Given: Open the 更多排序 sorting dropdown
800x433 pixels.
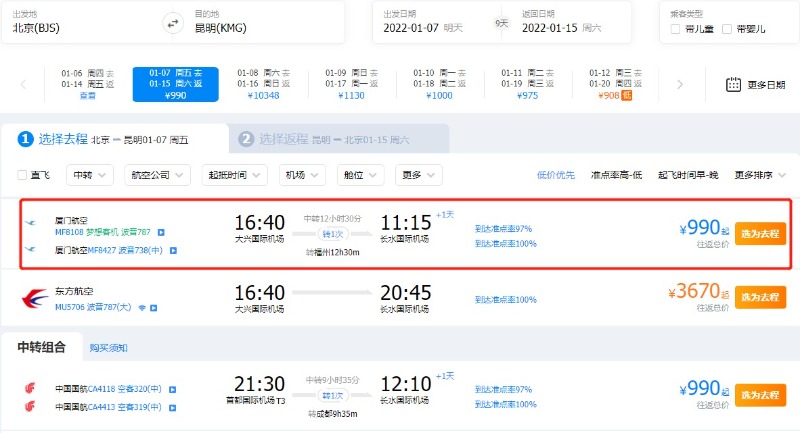Looking at the screenshot, I should (x=766, y=175).
